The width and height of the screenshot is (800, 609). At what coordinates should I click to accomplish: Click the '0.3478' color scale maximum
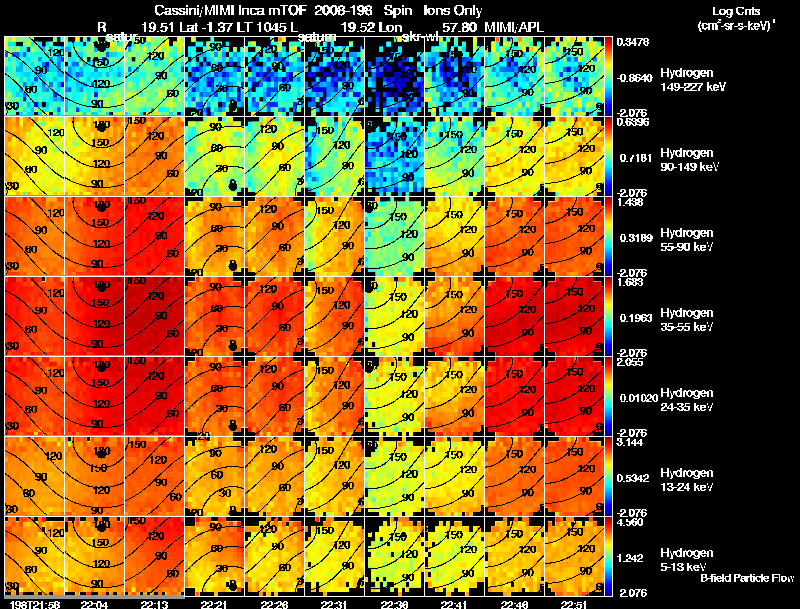pyautogui.click(x=633, y=42)
